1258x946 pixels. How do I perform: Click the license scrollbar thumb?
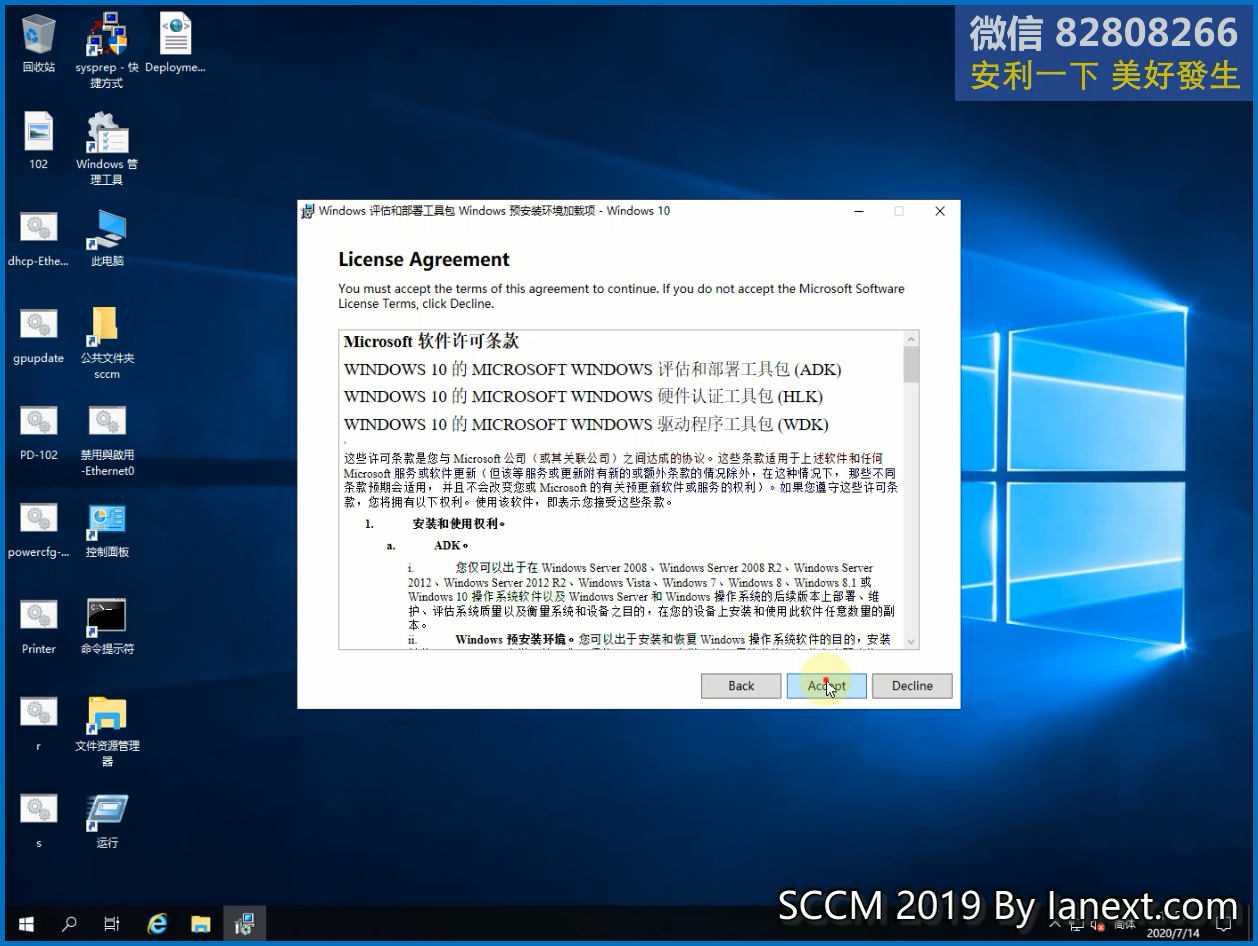click(x=911, y=365)
